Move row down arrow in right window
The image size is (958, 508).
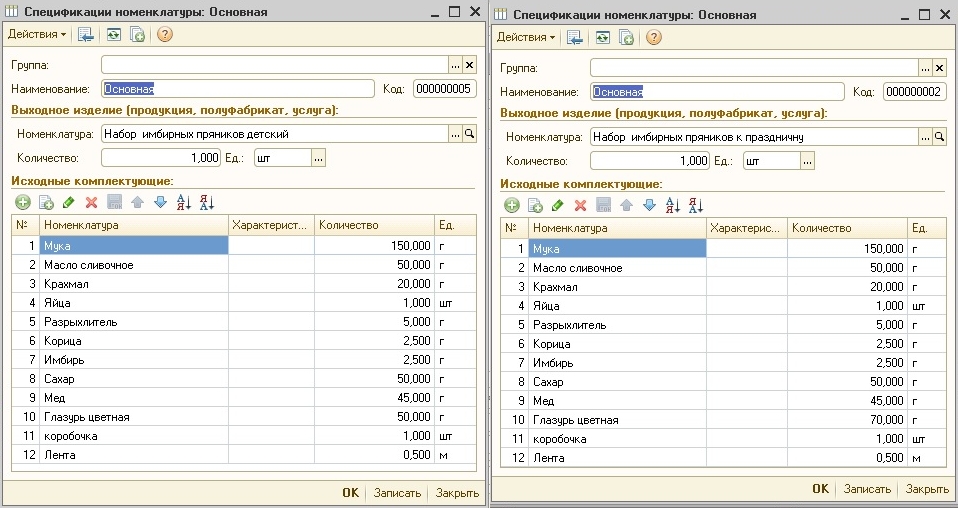click(649, 205)
